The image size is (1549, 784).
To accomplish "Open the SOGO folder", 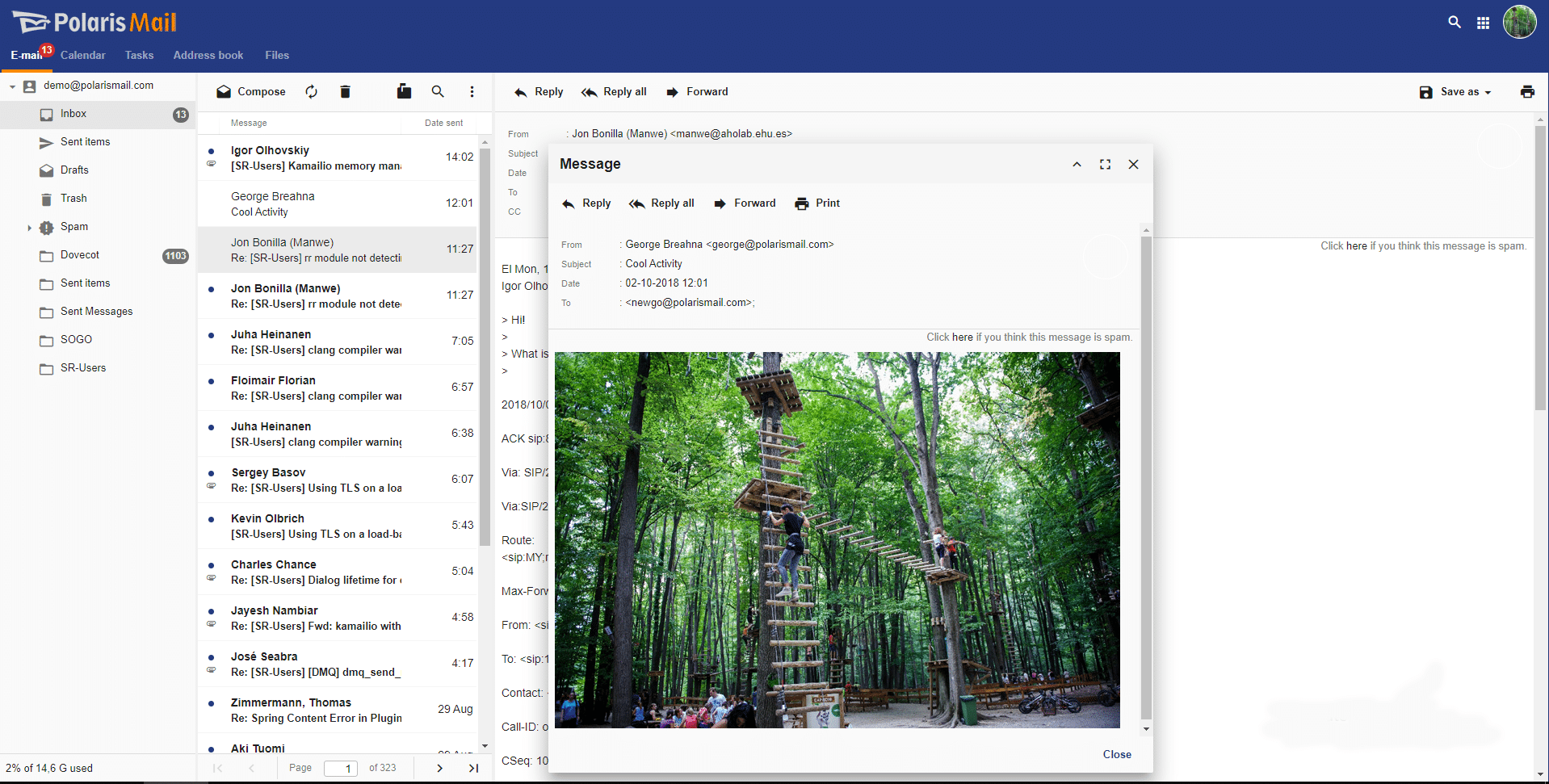I will pyautogui.click(x=98, y=340).
